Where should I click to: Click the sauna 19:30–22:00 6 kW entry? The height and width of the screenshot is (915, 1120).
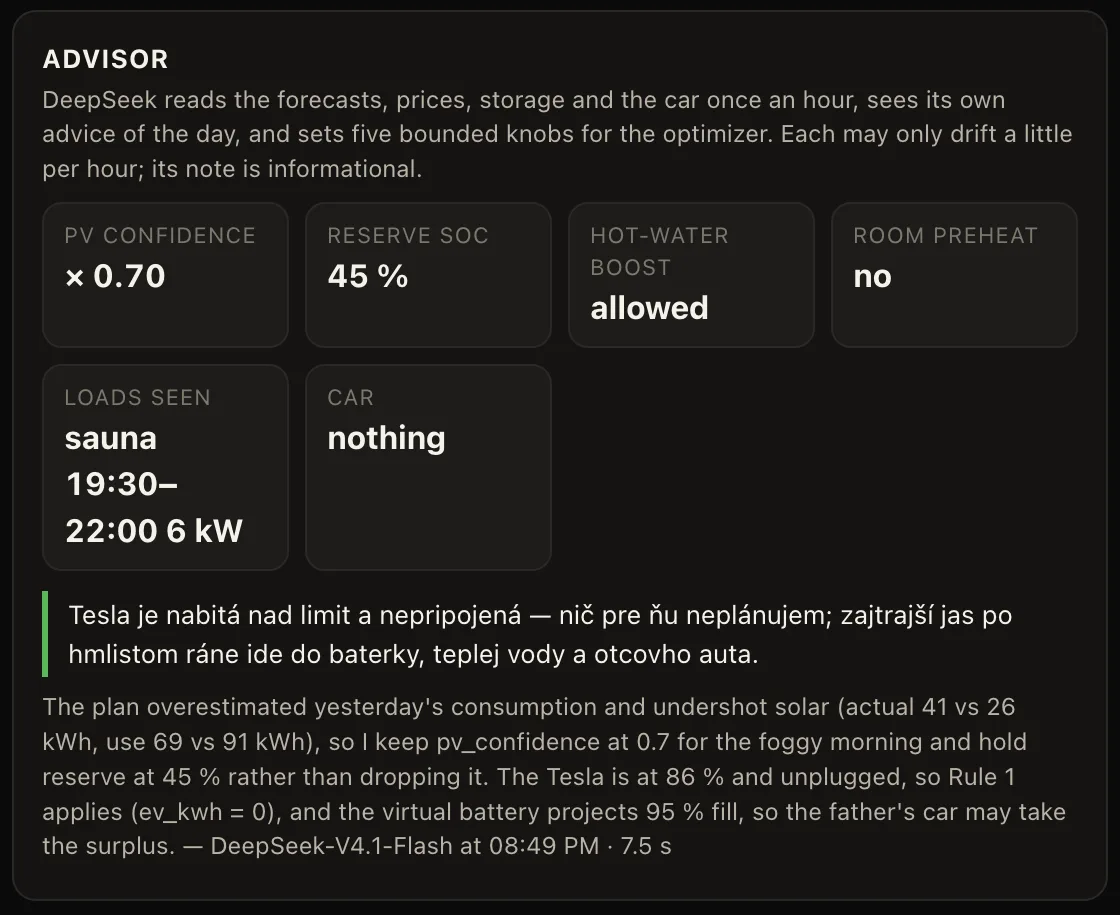[x=154, y=484]
